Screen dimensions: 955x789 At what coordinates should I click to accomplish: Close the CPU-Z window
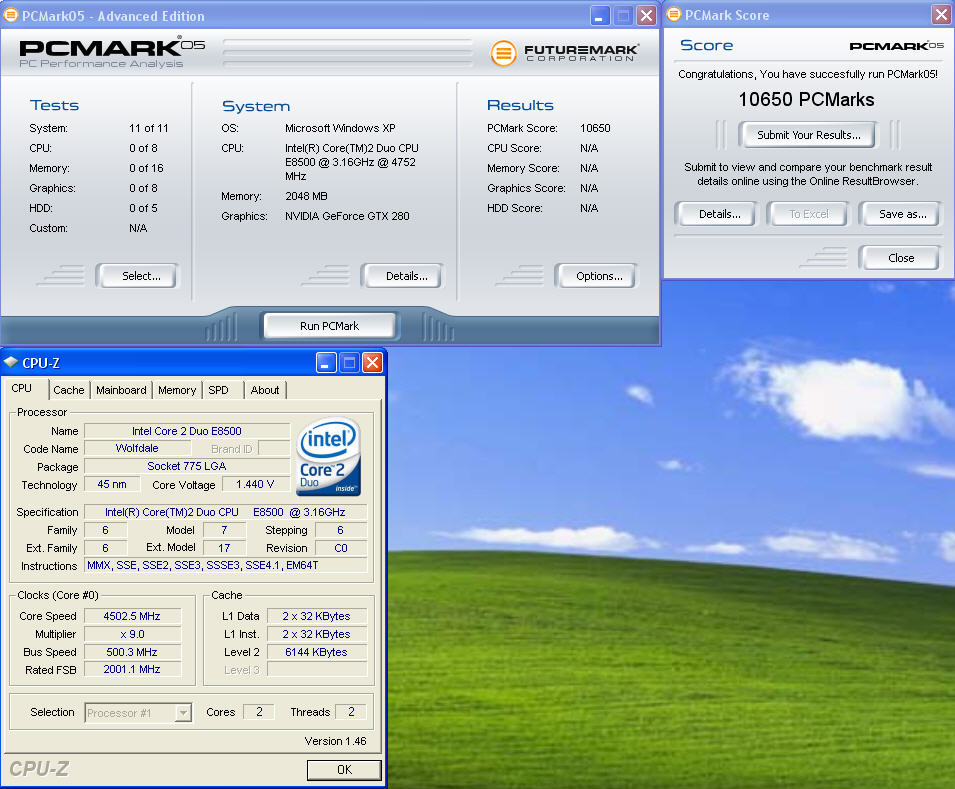[x=372, y=363]
